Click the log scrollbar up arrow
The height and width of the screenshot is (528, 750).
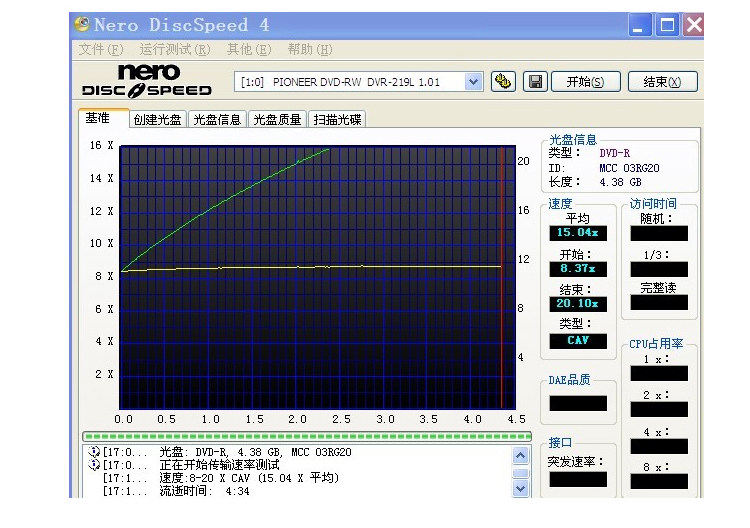click(520, 455)
